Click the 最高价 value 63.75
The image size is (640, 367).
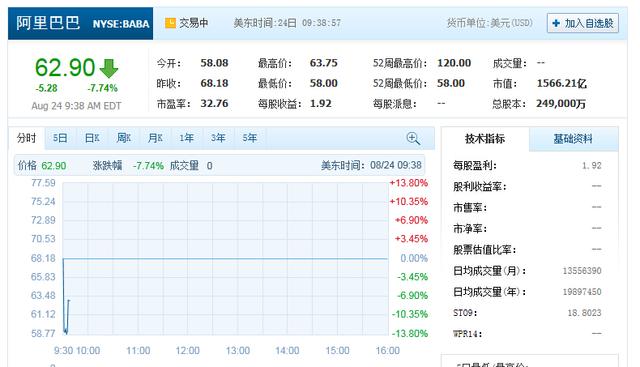pos(324,63)
